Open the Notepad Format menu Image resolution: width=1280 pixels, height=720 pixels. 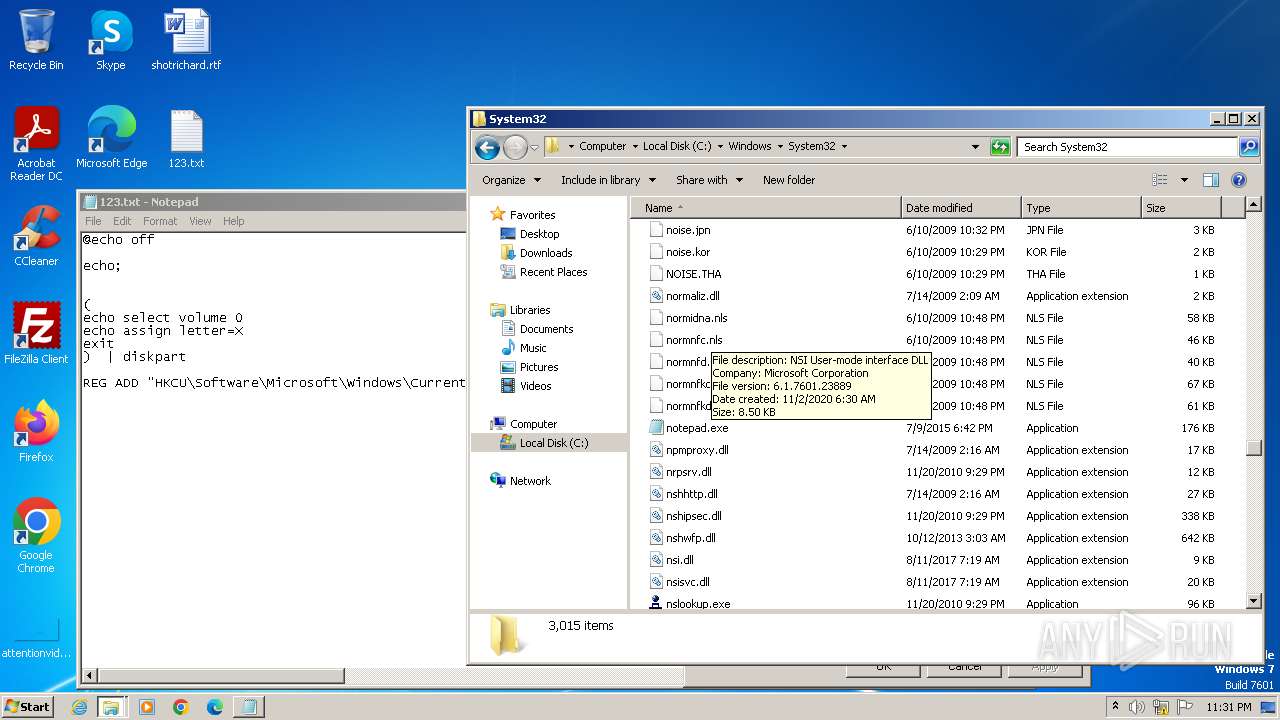[160, 221]
